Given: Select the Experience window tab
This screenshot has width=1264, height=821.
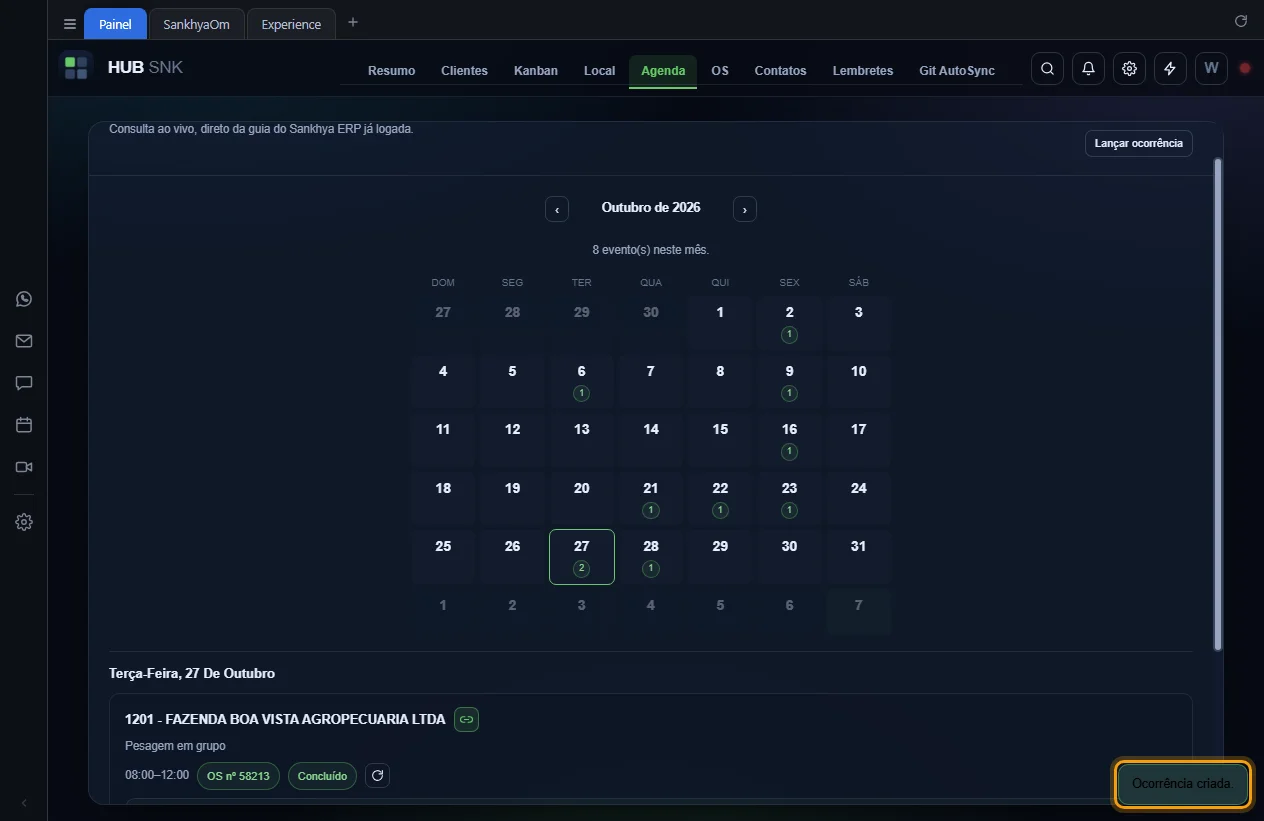Looking at the screenshot, I should tap(291, 24).
